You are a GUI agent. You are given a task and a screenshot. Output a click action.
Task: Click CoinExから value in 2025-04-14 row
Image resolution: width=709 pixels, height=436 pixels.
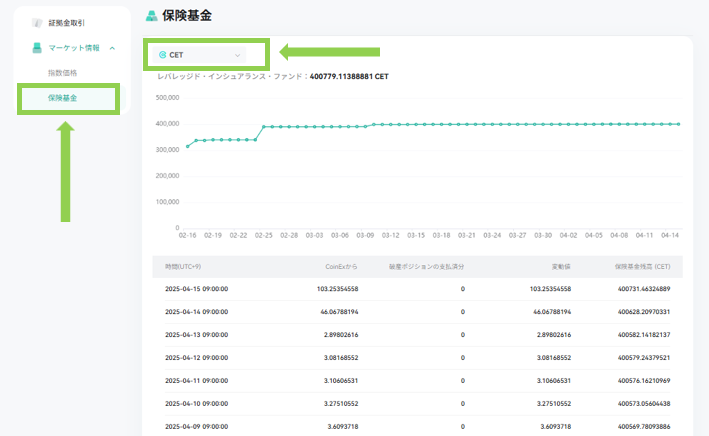click(x=339, y=312)
